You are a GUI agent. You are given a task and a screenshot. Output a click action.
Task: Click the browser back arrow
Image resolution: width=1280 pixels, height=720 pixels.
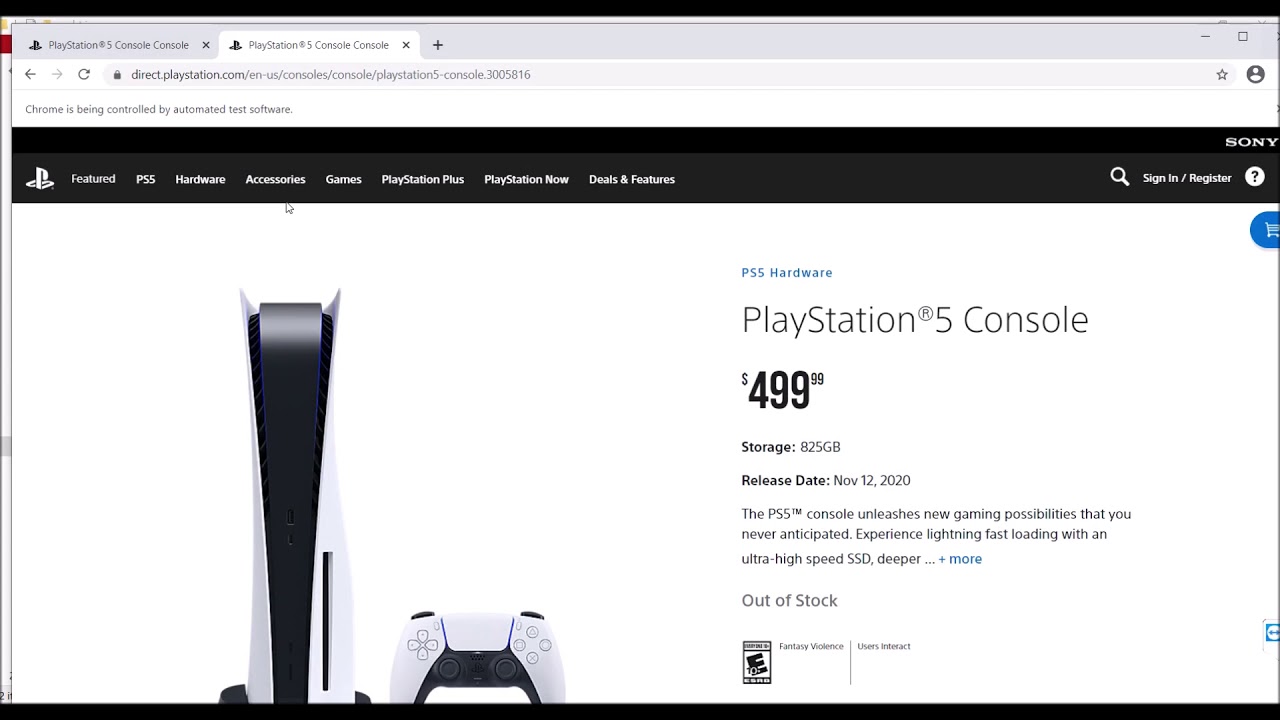[x=30, y=74]
